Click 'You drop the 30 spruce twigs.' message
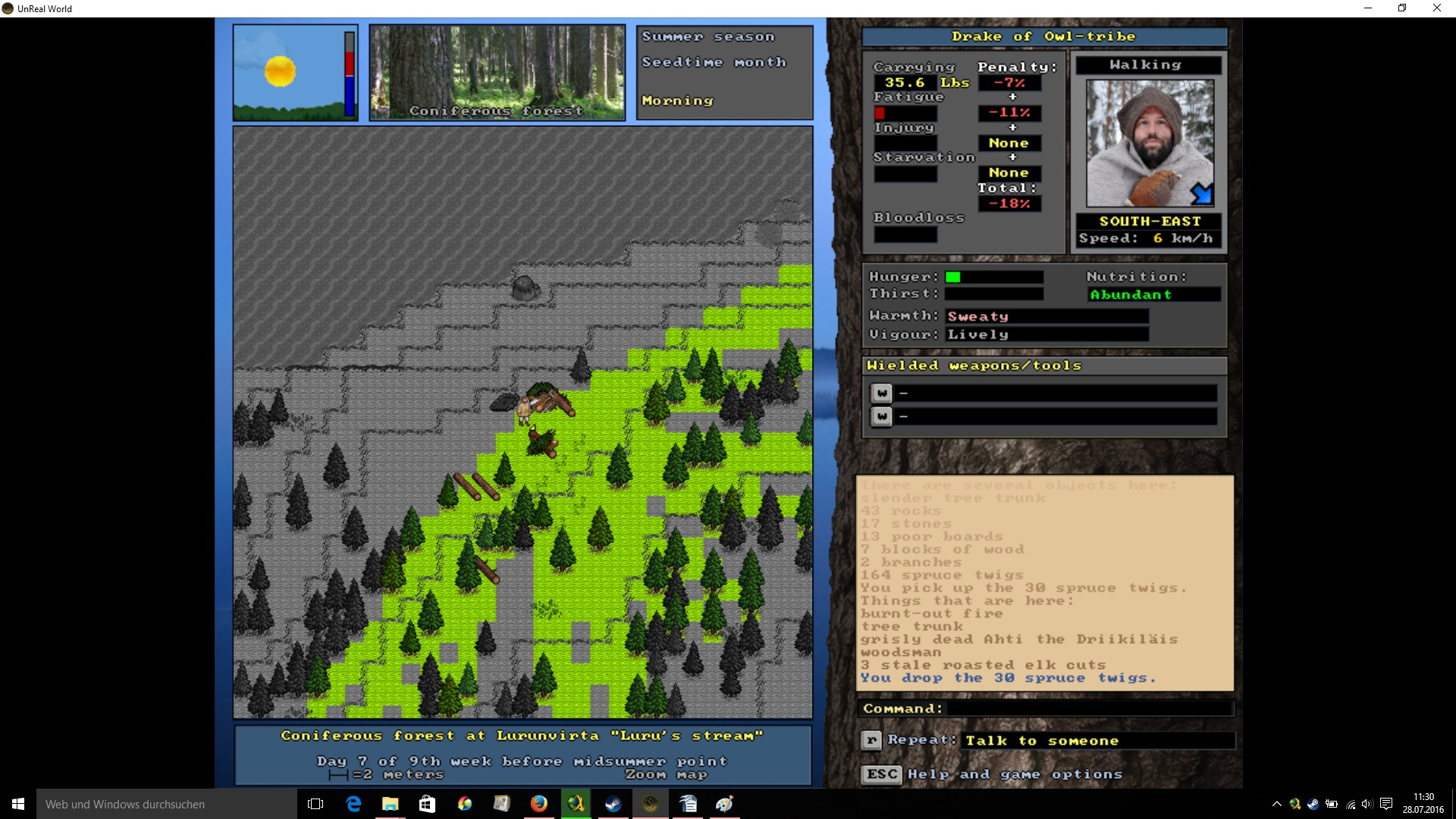1456x819 pixels. click(x=1008, y=678)
